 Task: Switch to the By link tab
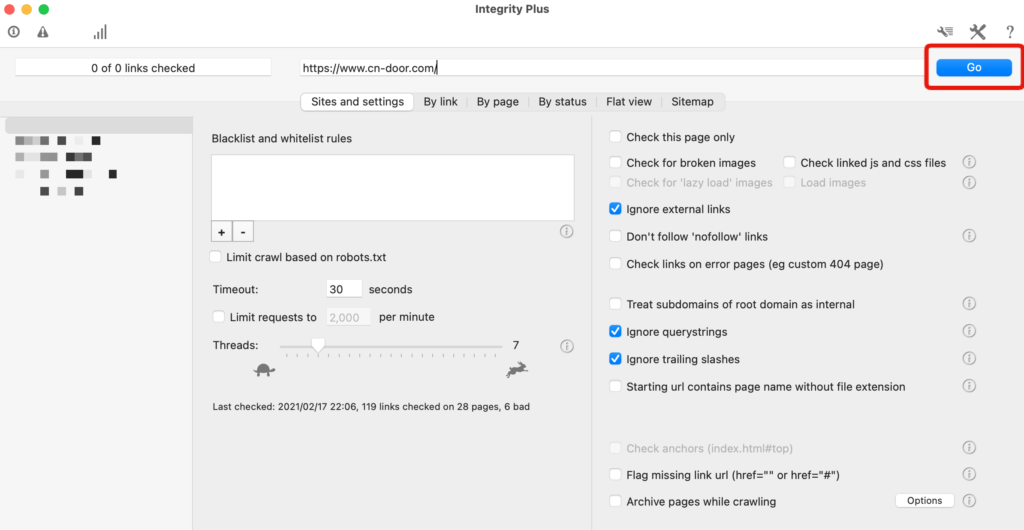point(440,102)
